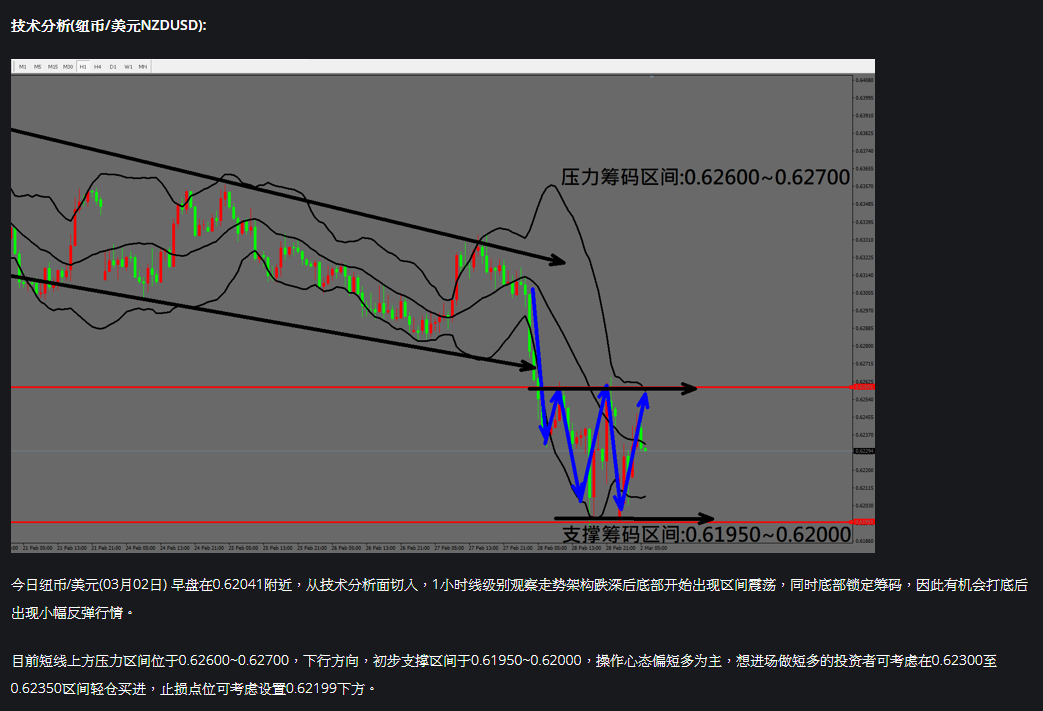Click the 支撑筹码区间:0.61950~0.62000 chart label
This screenshot has width=1043, height=711.
(x=706, y=534)
